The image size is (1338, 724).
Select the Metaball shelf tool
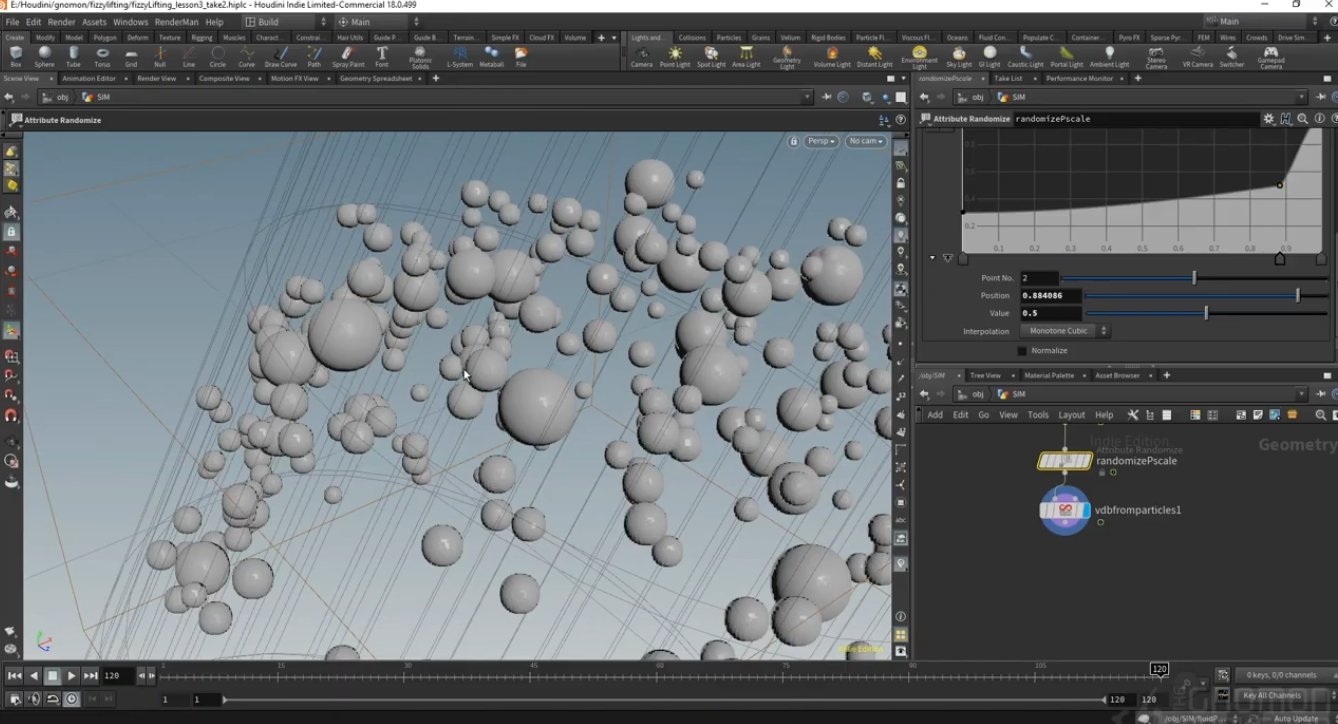pyautogui.click(x=491, y=57)
